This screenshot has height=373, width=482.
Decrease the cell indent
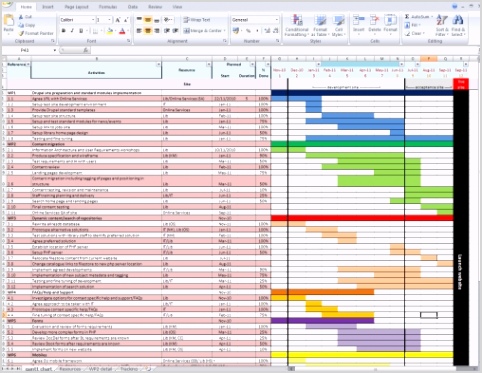167,31
